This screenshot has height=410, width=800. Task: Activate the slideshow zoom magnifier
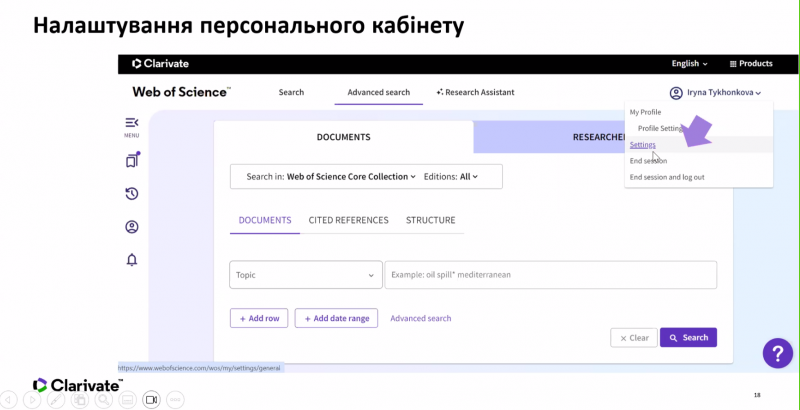click(104, 400)
